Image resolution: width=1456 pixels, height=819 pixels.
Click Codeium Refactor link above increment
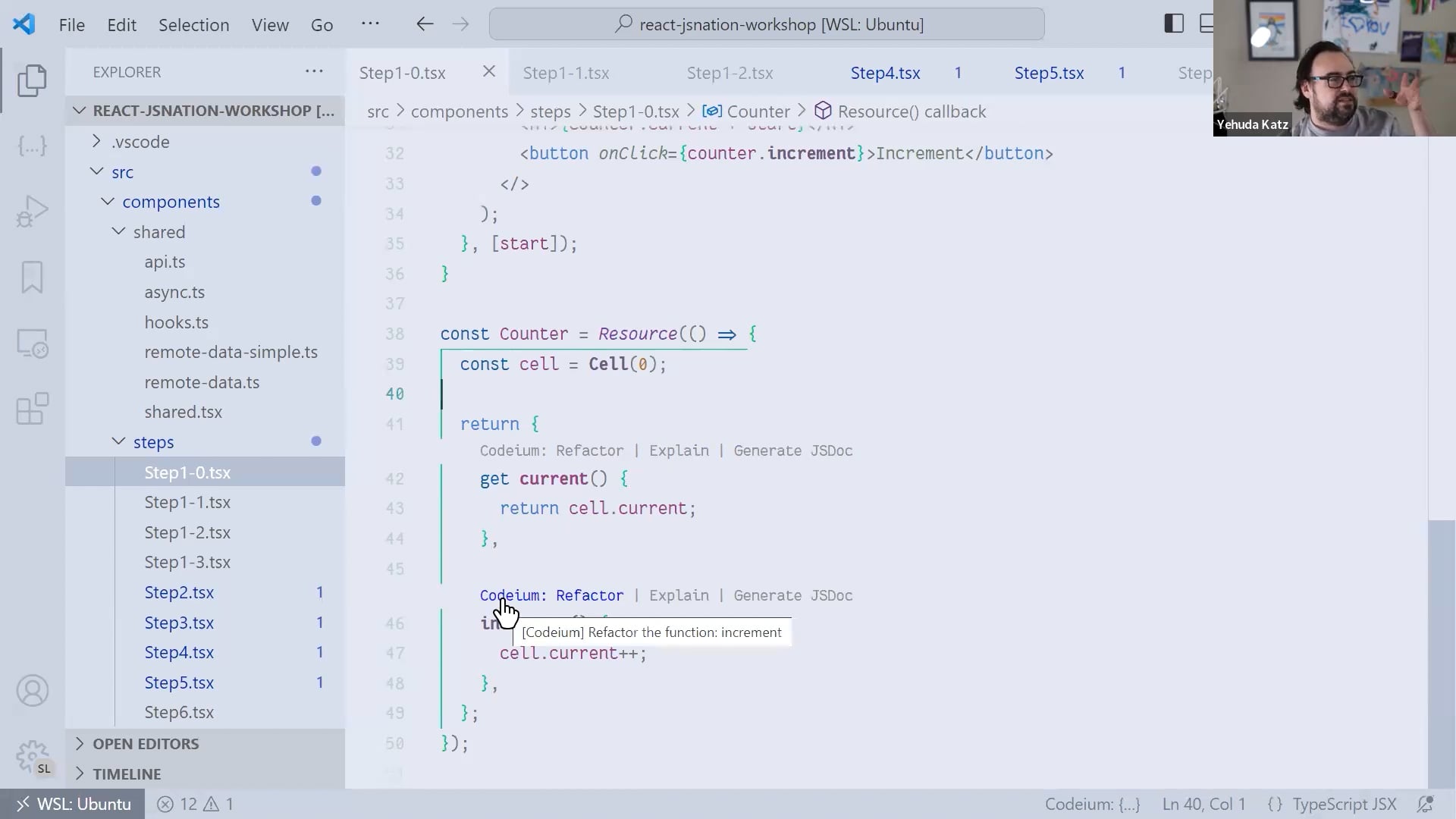coord(589,595)
